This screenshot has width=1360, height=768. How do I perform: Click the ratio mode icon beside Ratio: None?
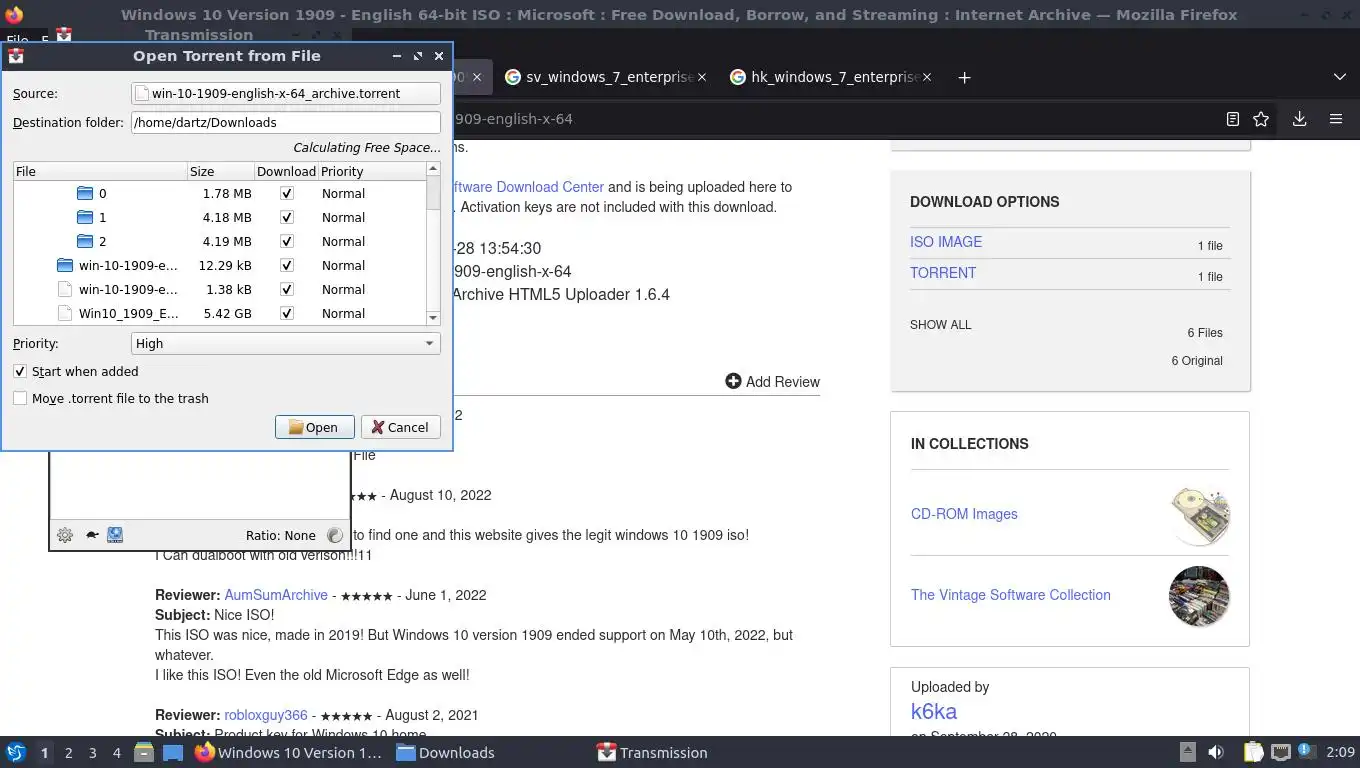[x=334, y=535]
